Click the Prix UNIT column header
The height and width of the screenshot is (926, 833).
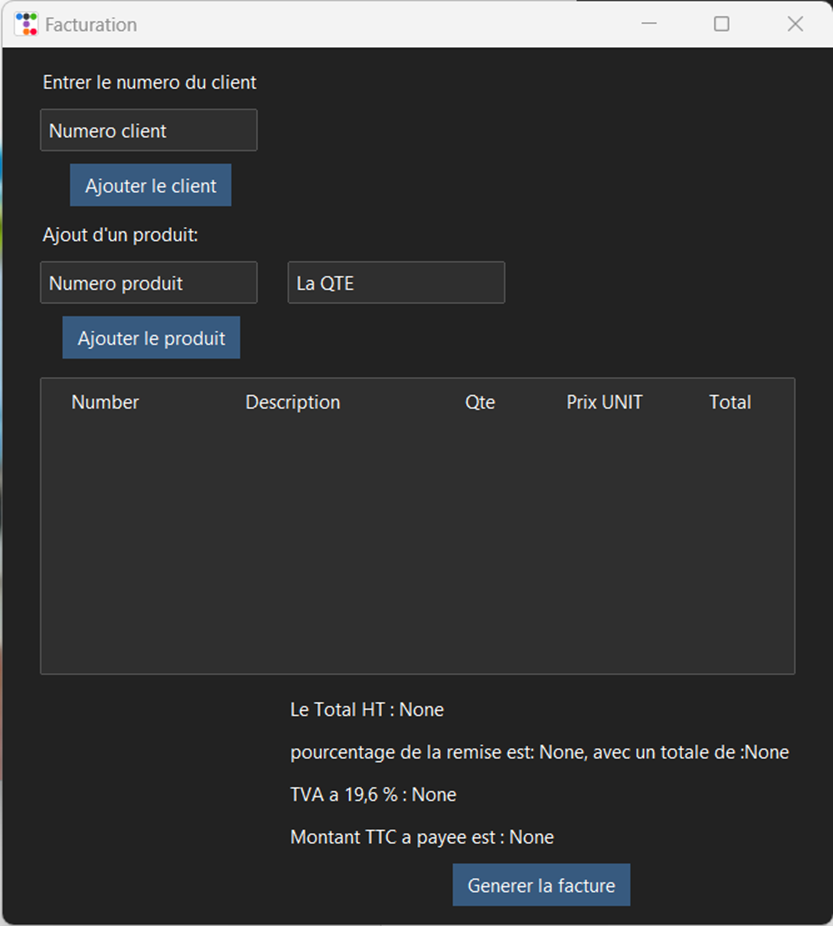tap(604, 402)
